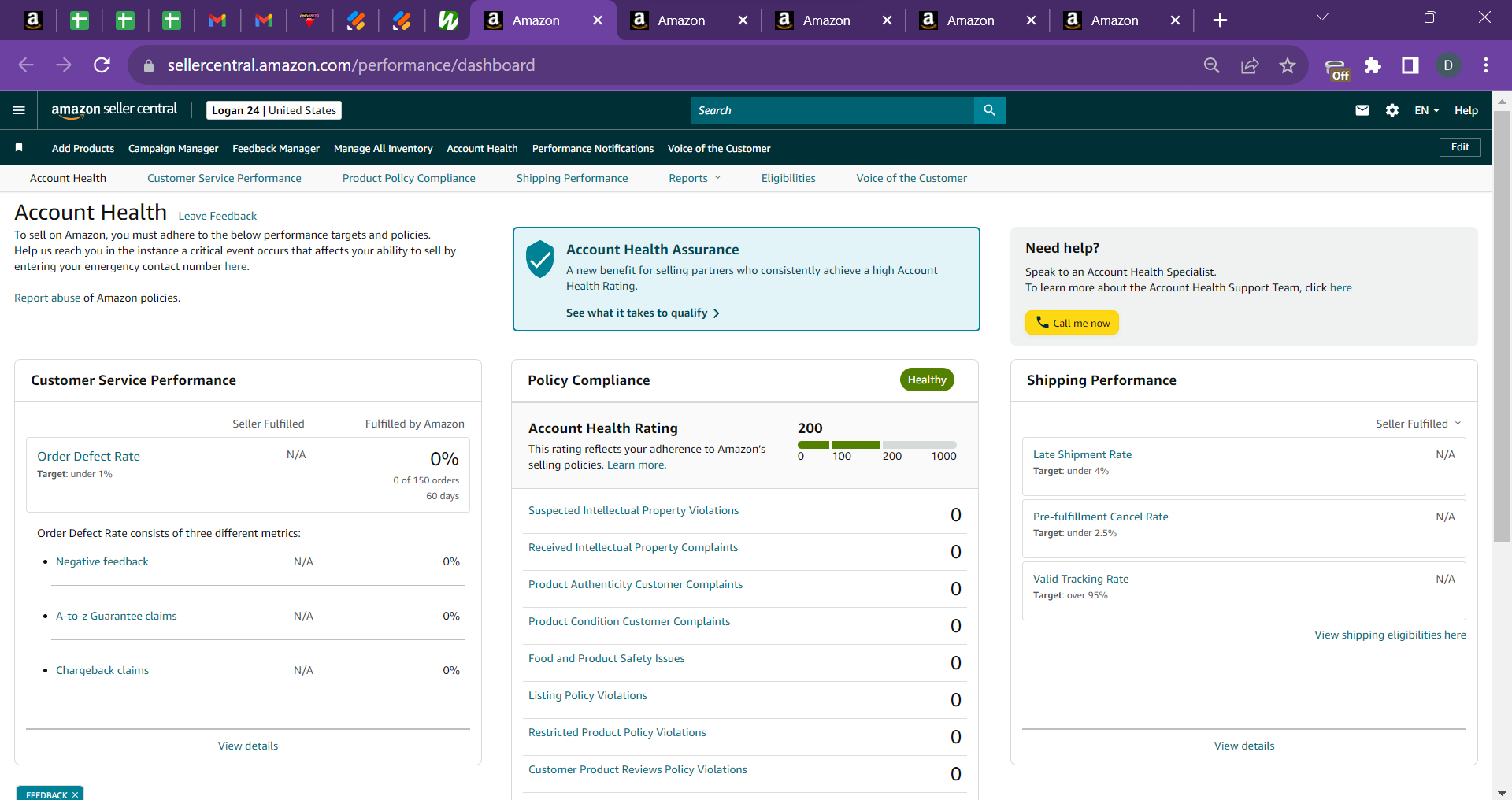The width and height of the screenshot is (1512, 800).
Task: Click the Amazon Seller Central logo
Action: point(114,110)
